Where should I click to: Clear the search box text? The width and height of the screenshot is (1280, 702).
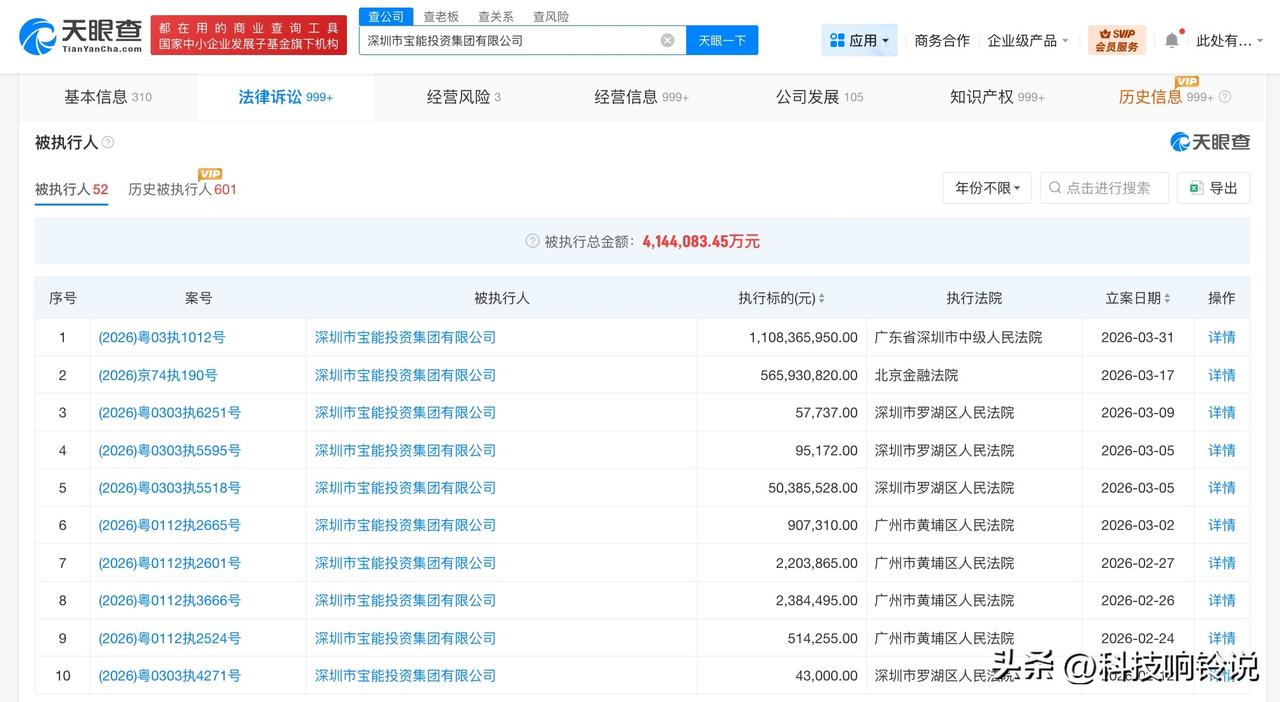coord(667,41)
